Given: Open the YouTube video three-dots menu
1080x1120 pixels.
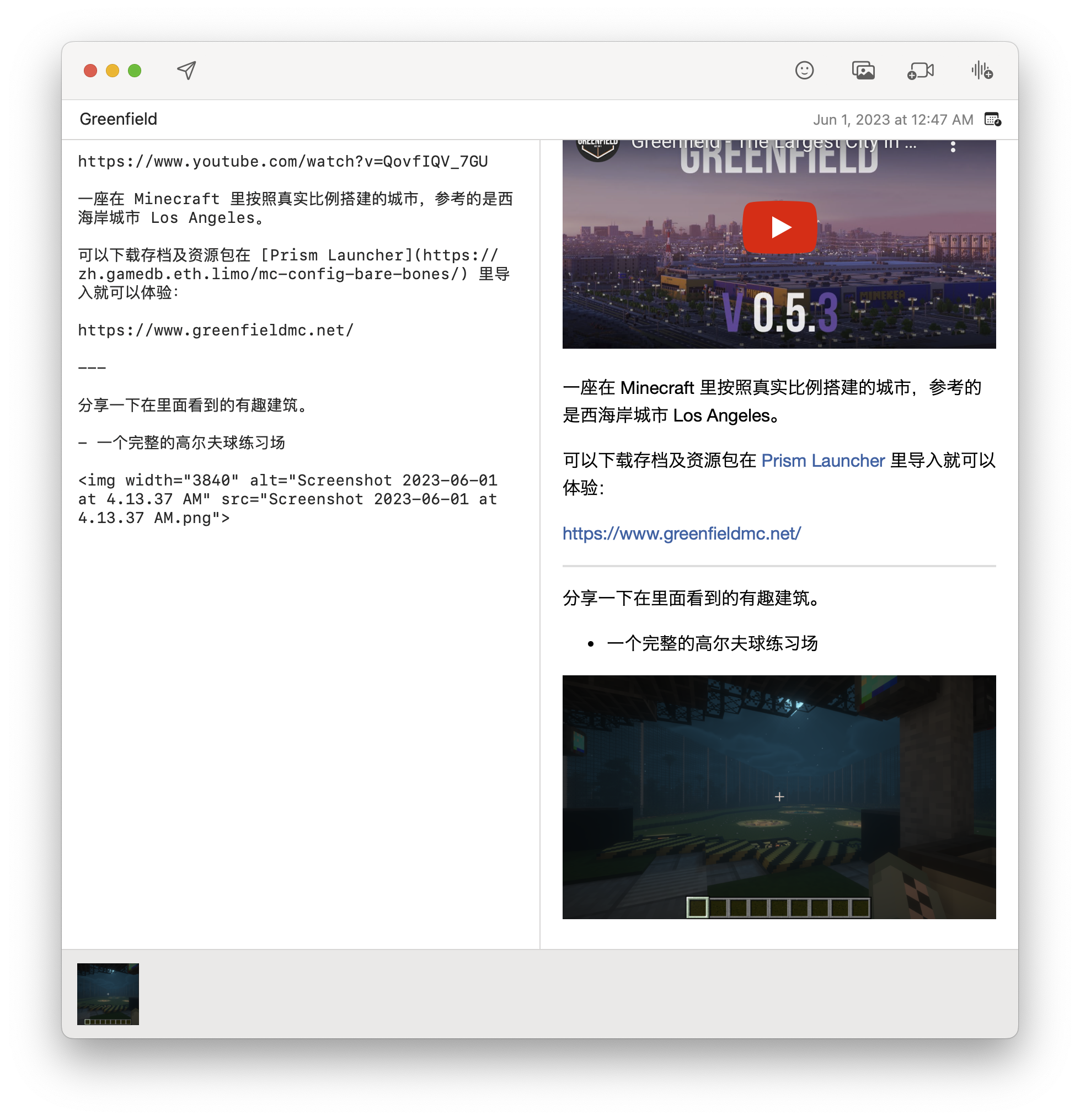Looking at the screenshot, I should click(x=953, y=146).
